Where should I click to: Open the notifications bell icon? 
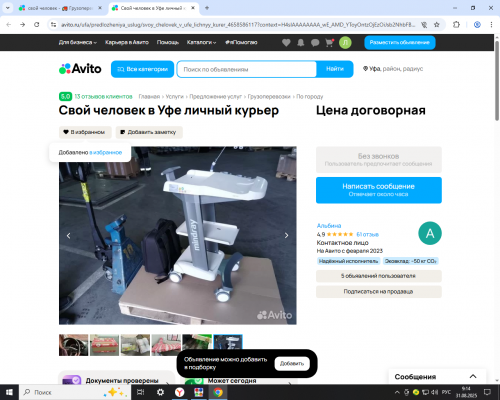301,42
